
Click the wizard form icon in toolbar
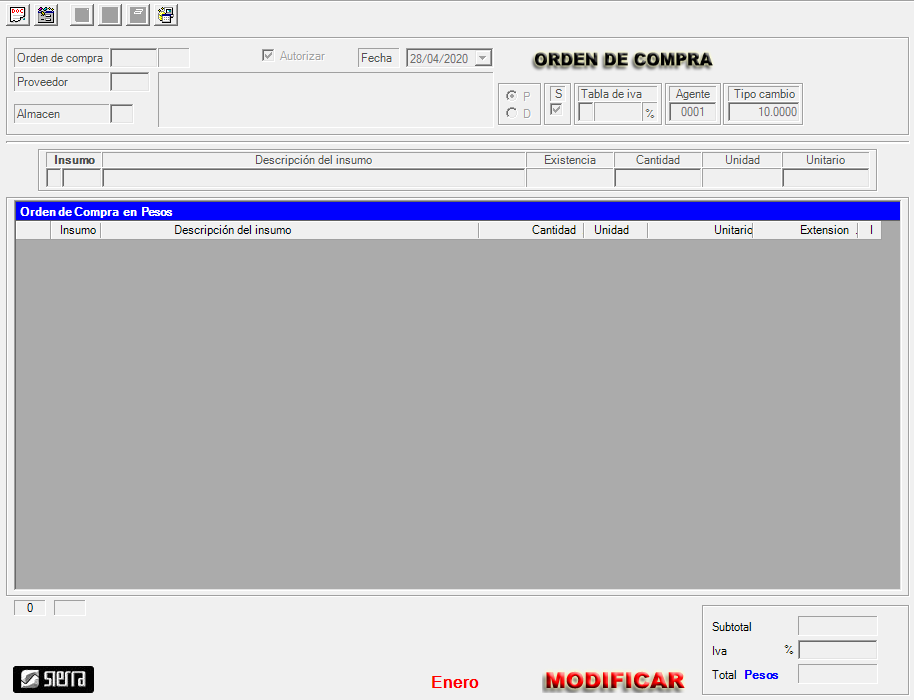click(x=46, y=15)
